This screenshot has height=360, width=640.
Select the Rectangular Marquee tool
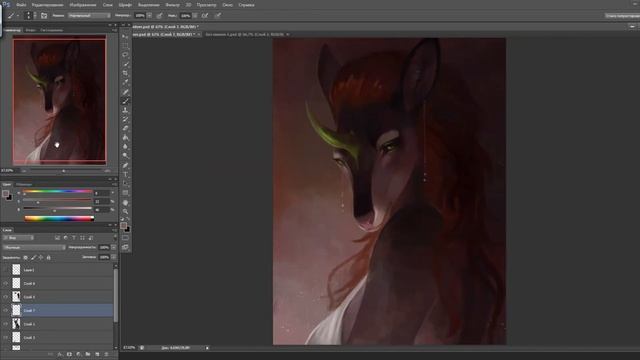tap(125, 45)
